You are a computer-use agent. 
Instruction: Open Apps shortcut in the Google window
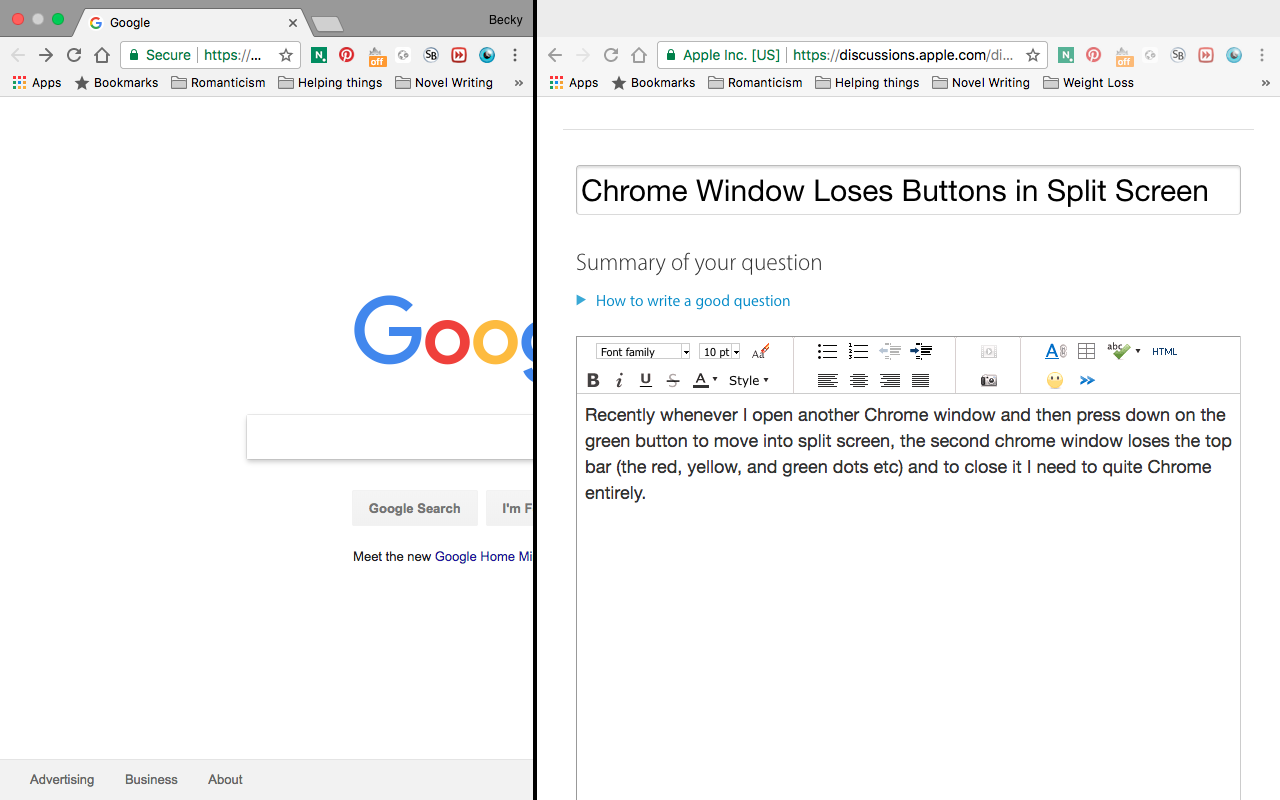point(37,83)
